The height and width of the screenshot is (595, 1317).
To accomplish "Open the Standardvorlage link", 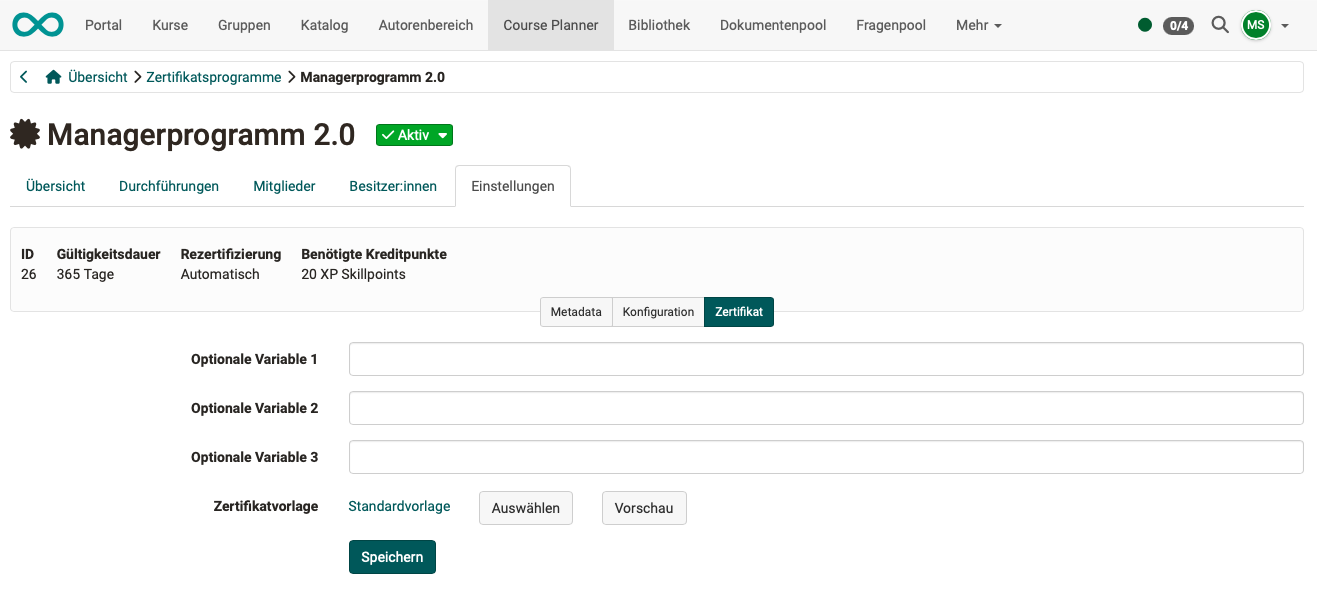I will (x=399, y=506).
